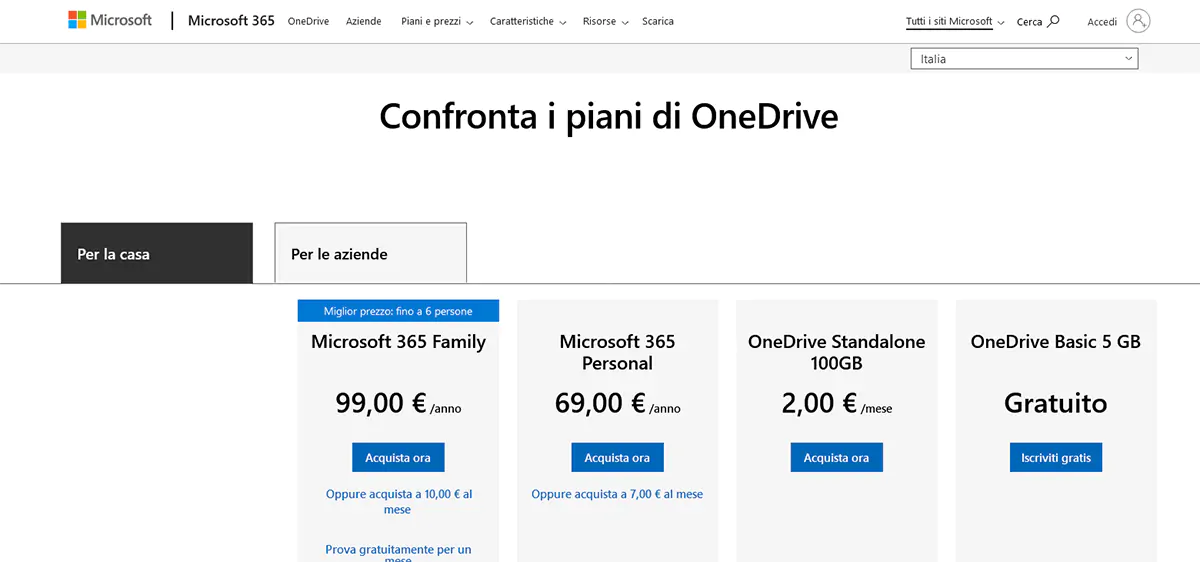Click the Microsoft logo
Viewport: 1200px width, 562px height.
click(110, 20)
